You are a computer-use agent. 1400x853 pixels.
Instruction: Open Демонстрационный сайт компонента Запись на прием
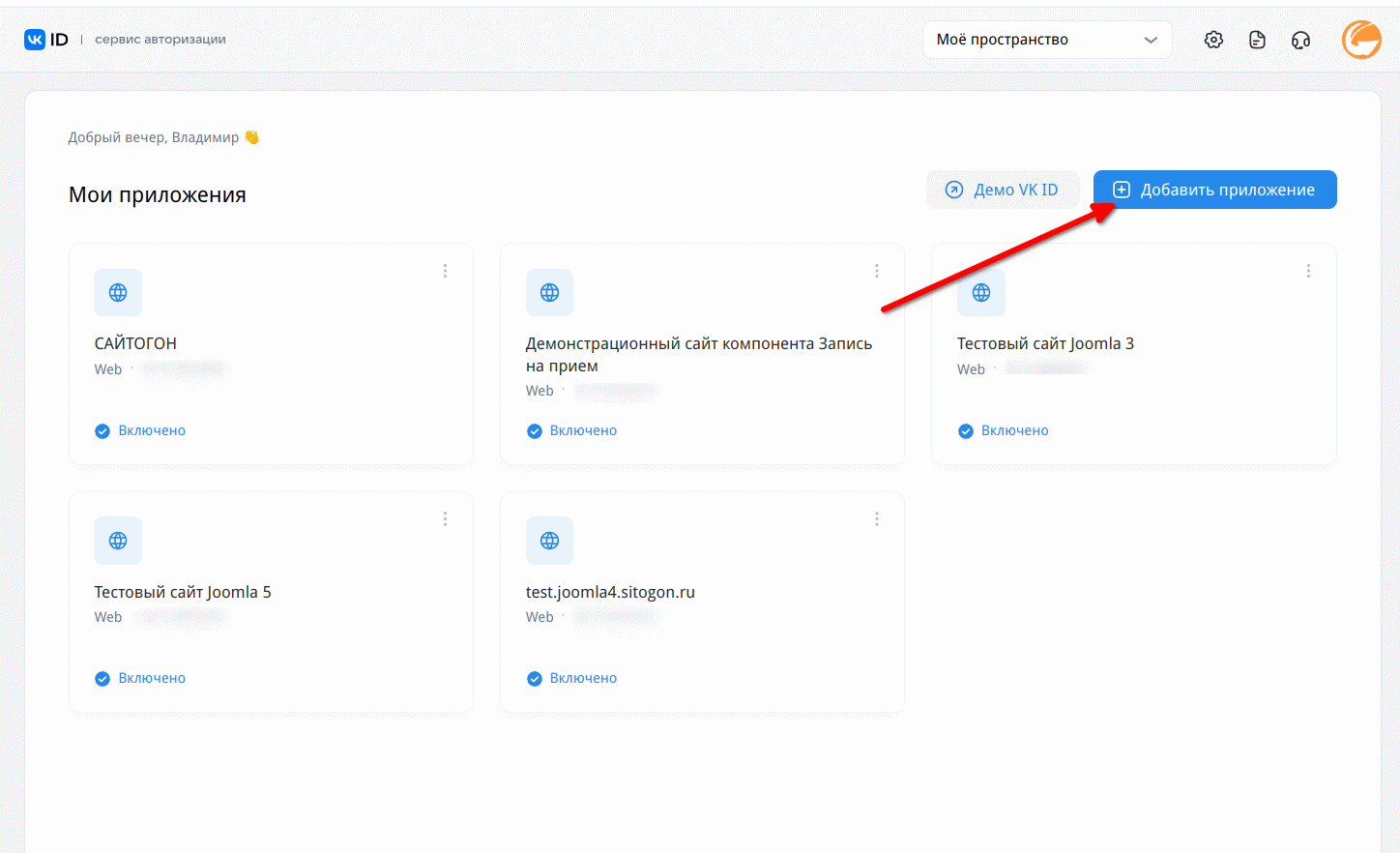click(x=699, y=354)
